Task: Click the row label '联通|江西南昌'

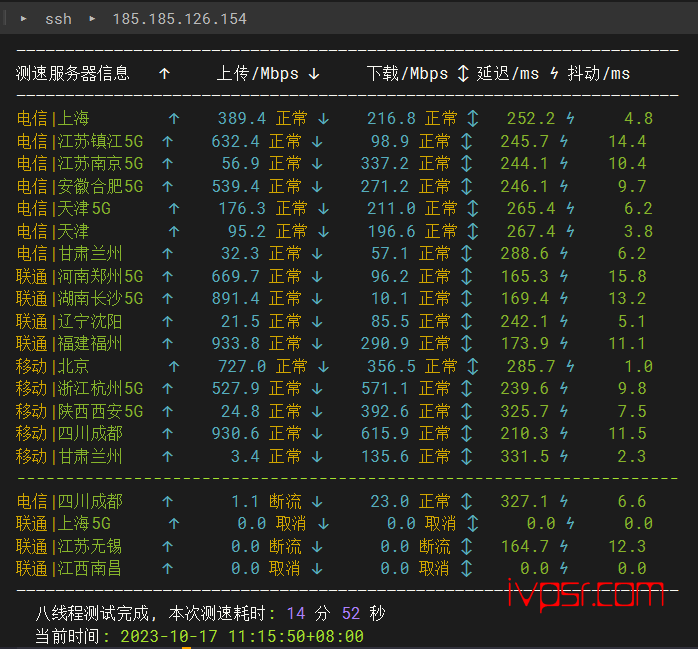Action: pos(69,568)
